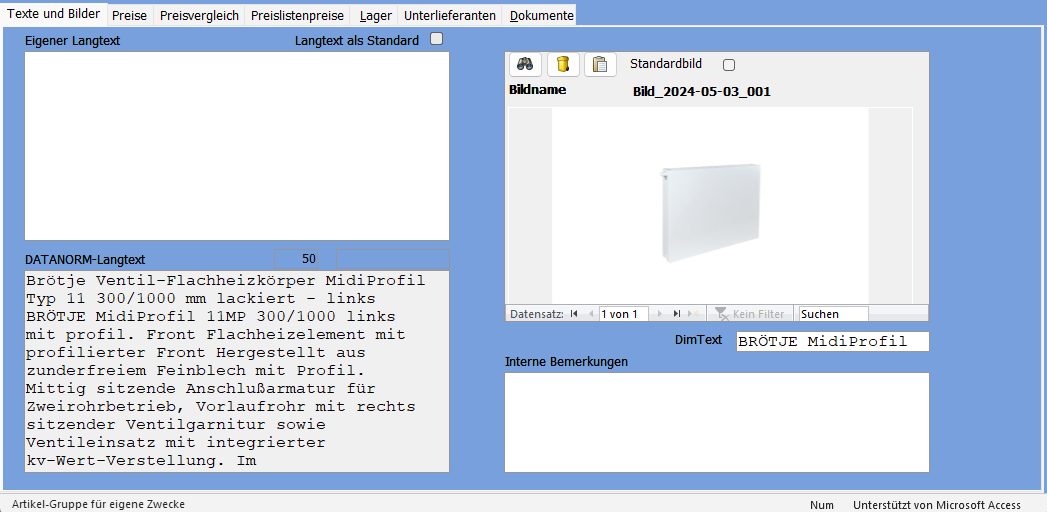Click the Eigener Langtext label
1047x512 pixels.
(72, 40)
